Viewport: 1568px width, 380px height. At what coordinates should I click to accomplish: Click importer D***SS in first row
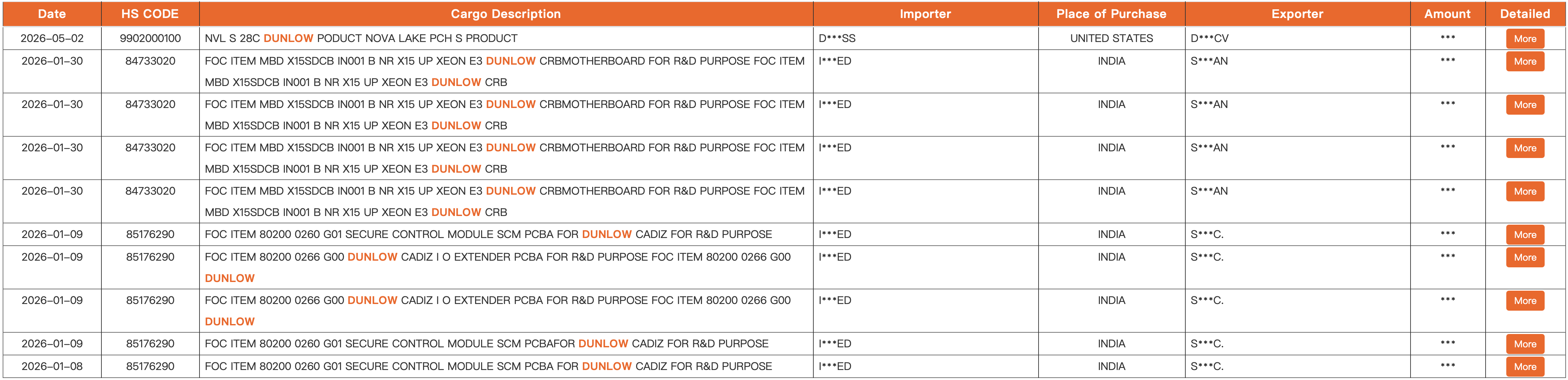click(x=837, y=38)
